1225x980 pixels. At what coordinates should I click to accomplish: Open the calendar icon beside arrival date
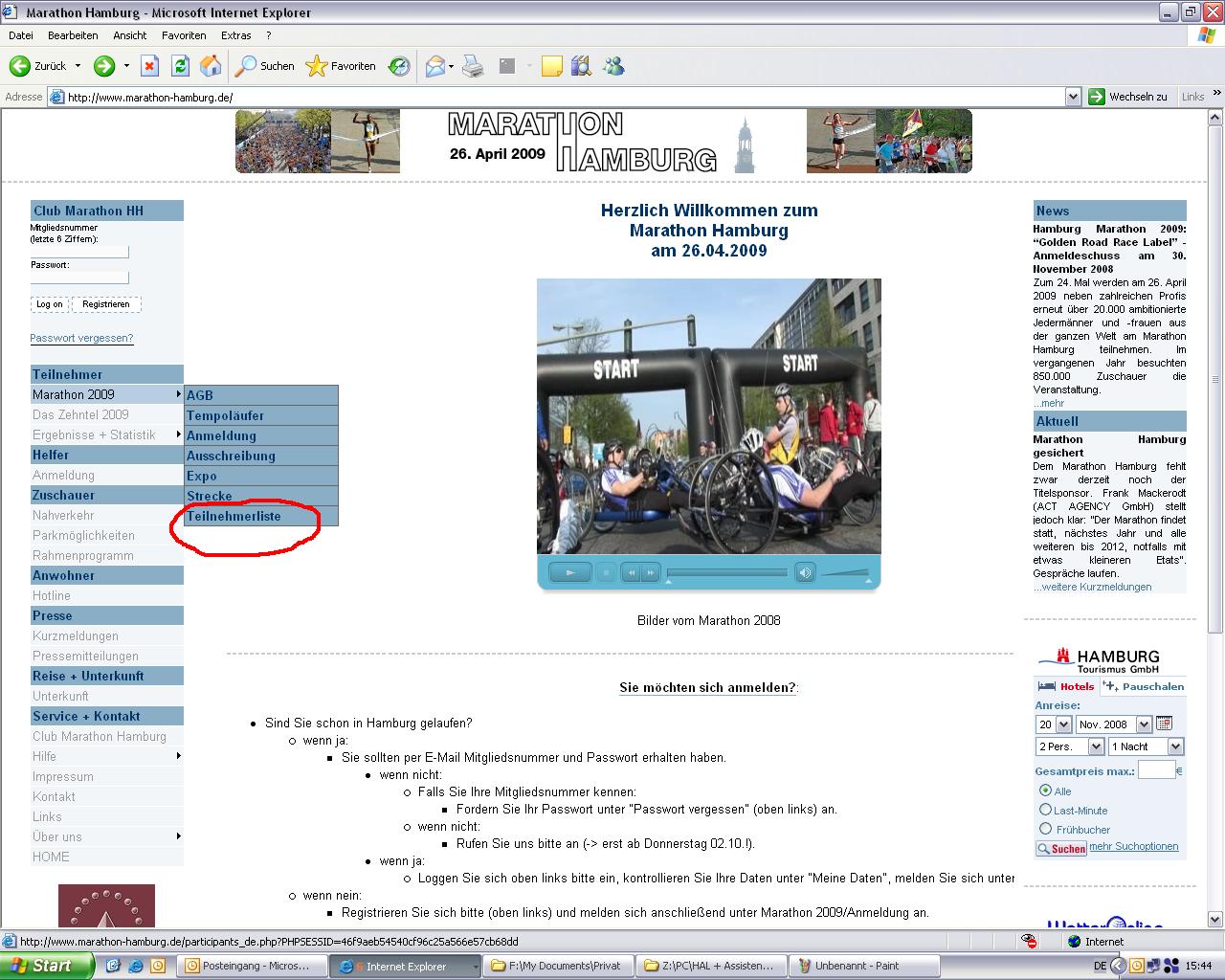pos(1164,724)
